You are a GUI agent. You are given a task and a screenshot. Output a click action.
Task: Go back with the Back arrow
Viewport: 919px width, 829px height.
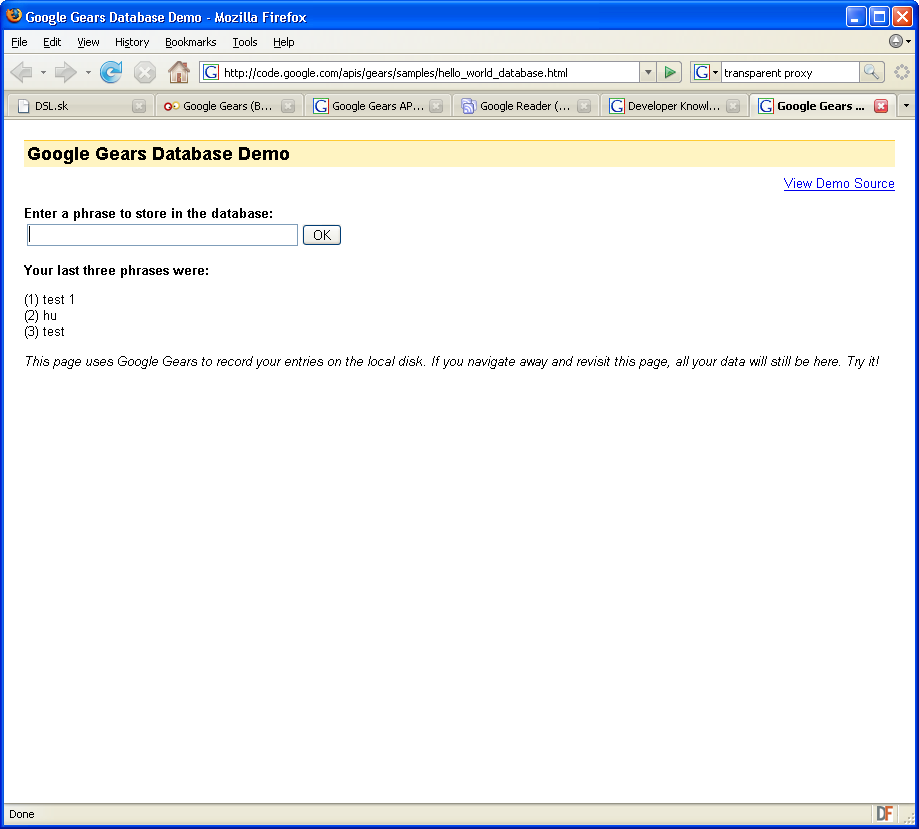pos(22,73)
